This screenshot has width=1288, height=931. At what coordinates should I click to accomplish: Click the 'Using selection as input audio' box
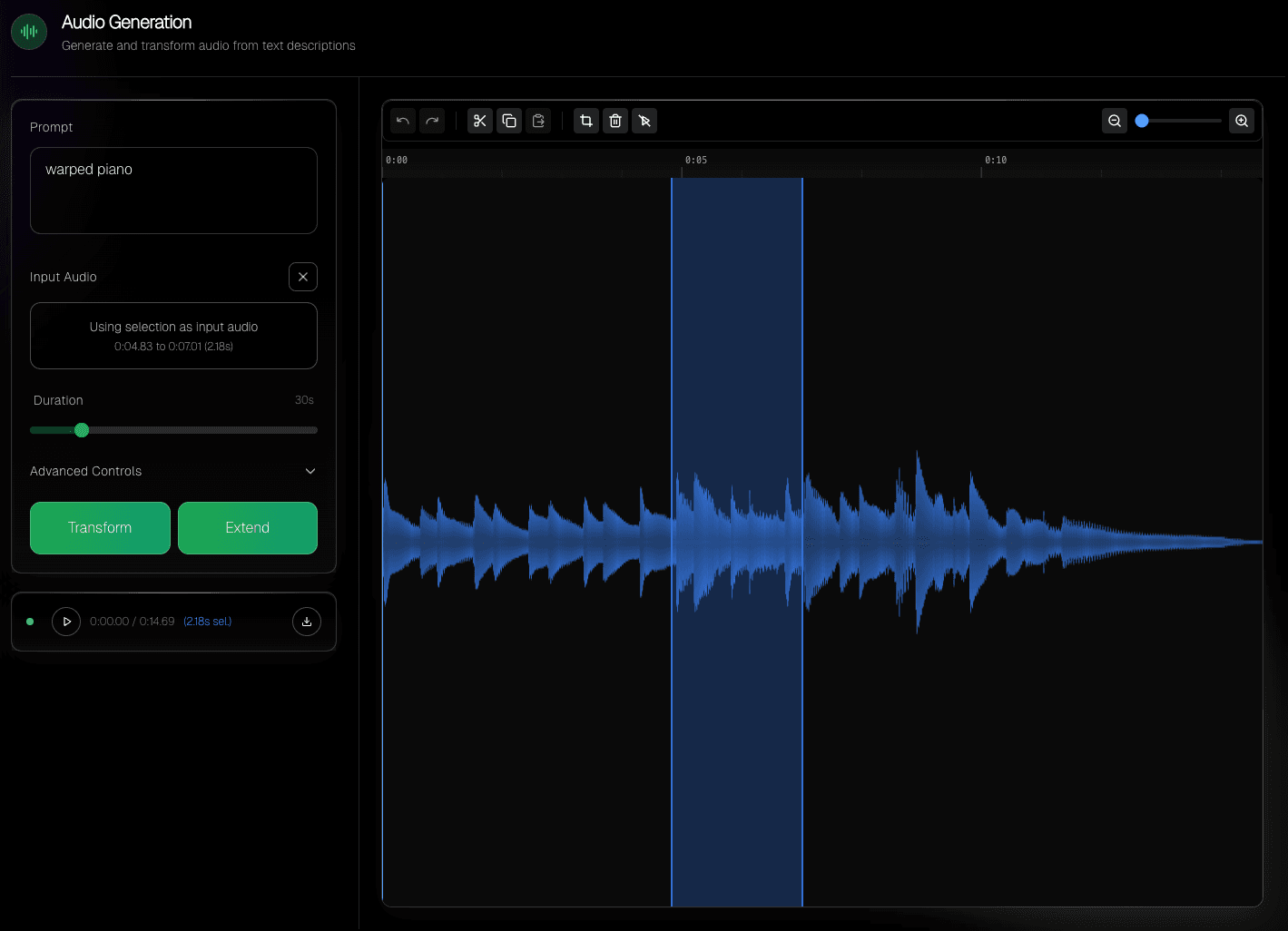pos(173,336)
